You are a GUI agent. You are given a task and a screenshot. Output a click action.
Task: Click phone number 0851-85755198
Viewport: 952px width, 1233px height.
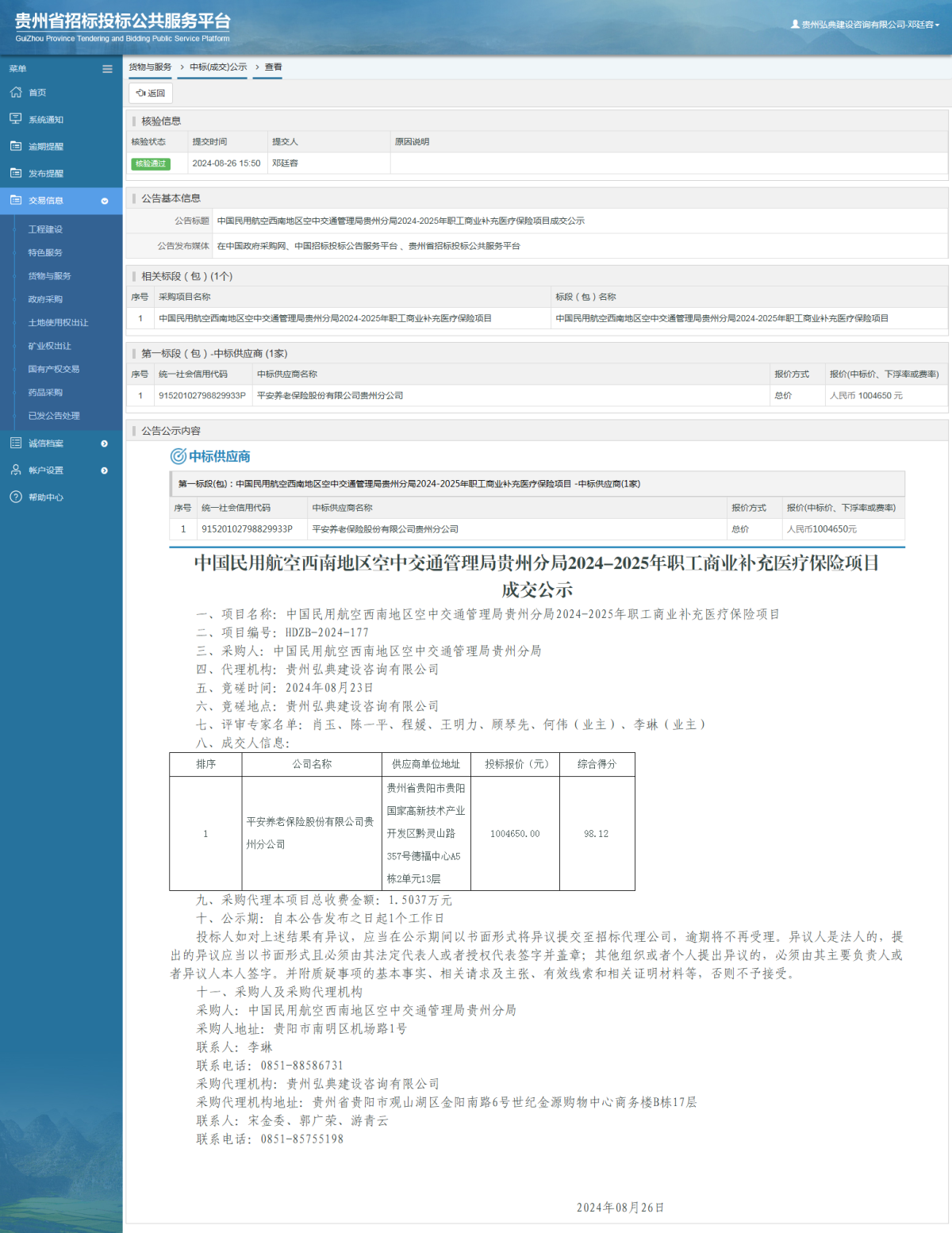tap(302, 1139)
